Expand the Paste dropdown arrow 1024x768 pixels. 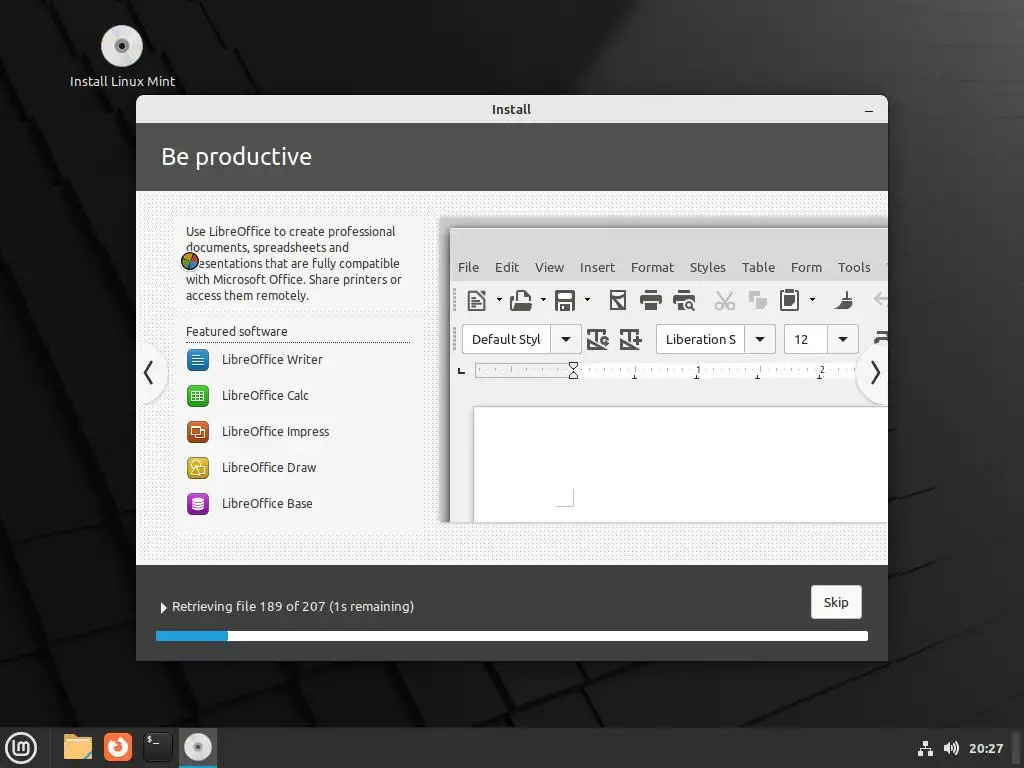(x=812, y=300)
